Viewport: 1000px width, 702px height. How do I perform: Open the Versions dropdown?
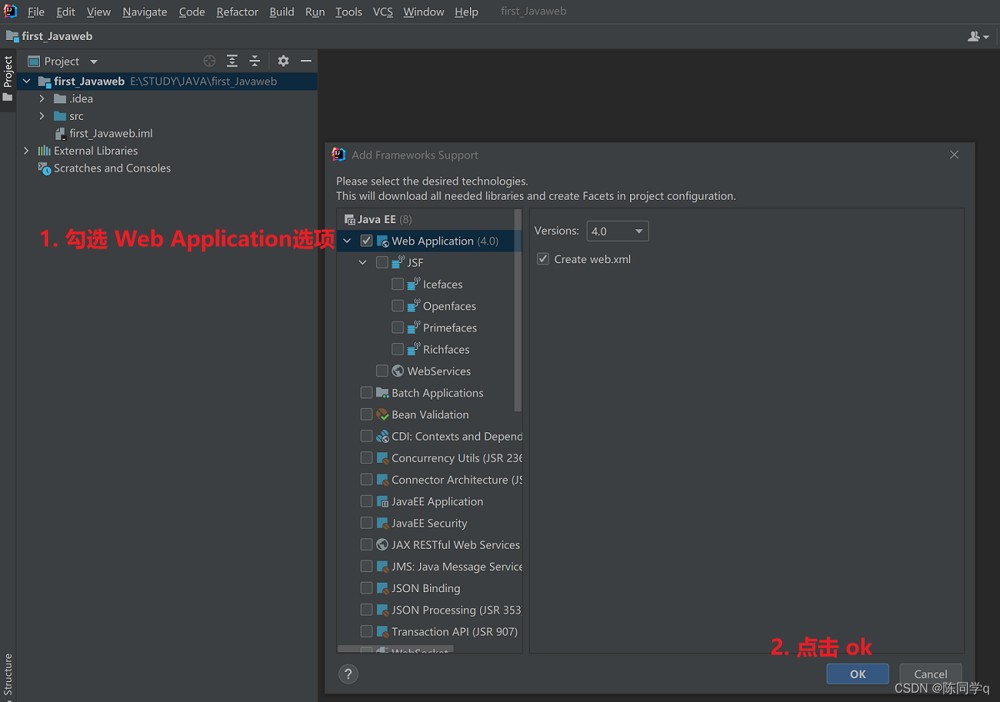(617, 231)
